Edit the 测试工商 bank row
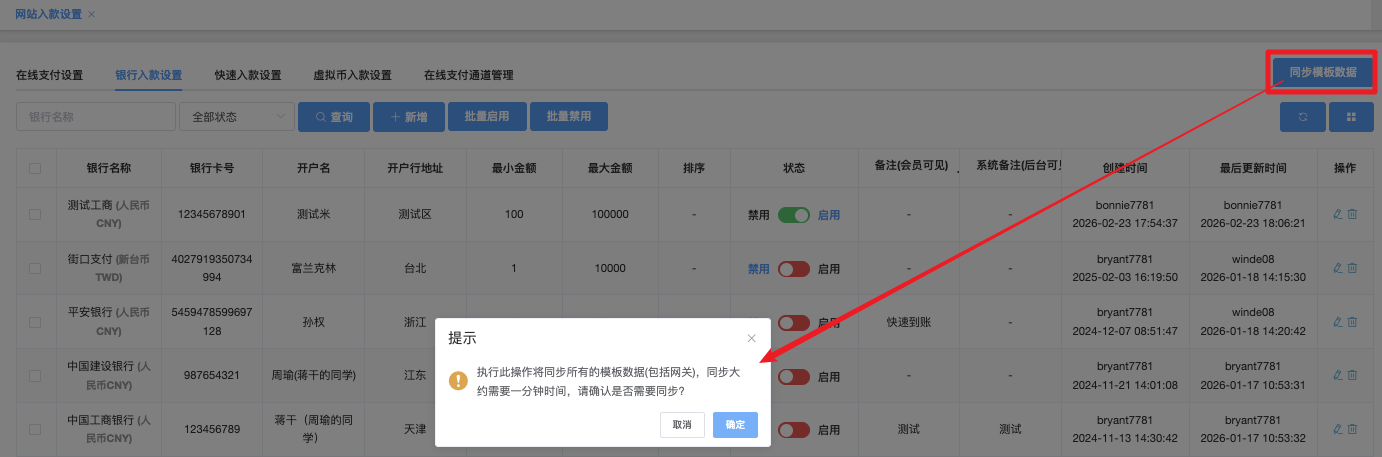Viewport: 1382px width, 457px height. tap(1338, 214)
